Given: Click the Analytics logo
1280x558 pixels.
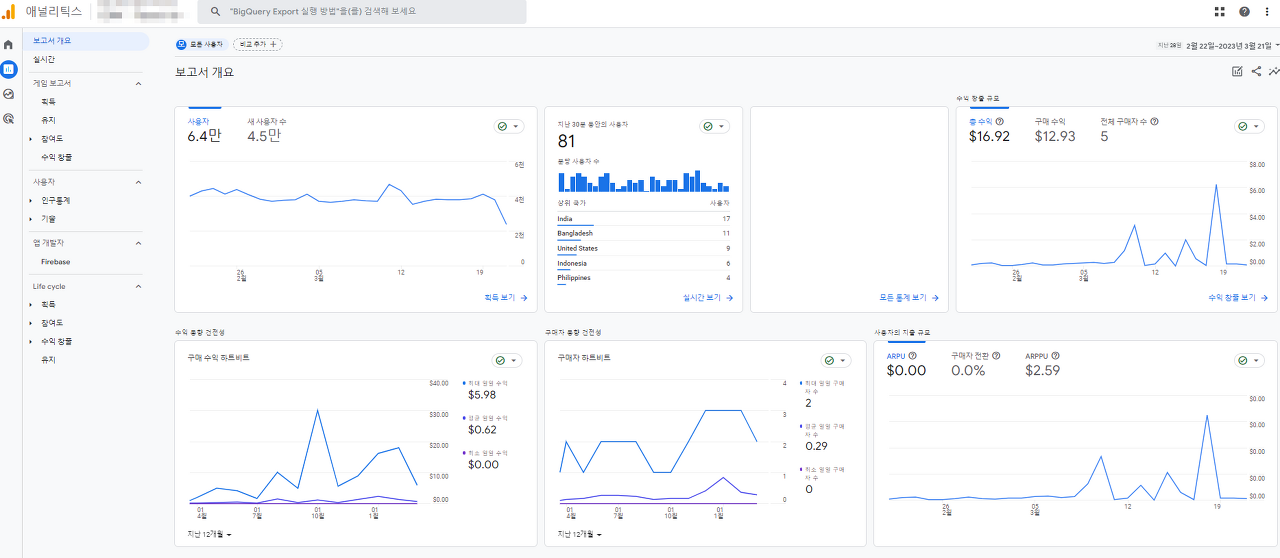Looking at the screenshot, I should pos(8,11).
